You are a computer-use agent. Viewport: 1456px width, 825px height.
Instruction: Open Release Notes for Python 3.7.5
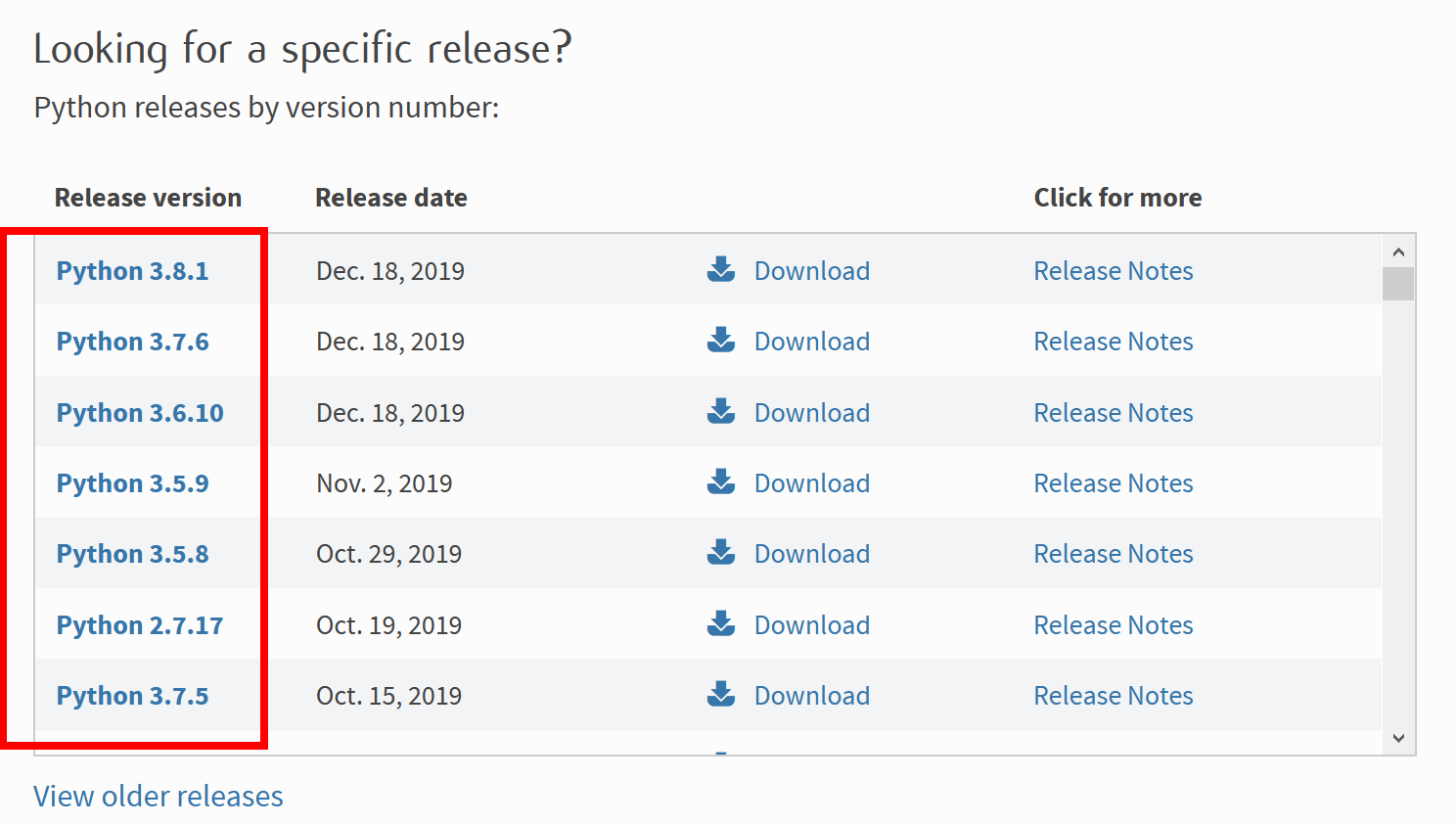tap(1114, 696)
